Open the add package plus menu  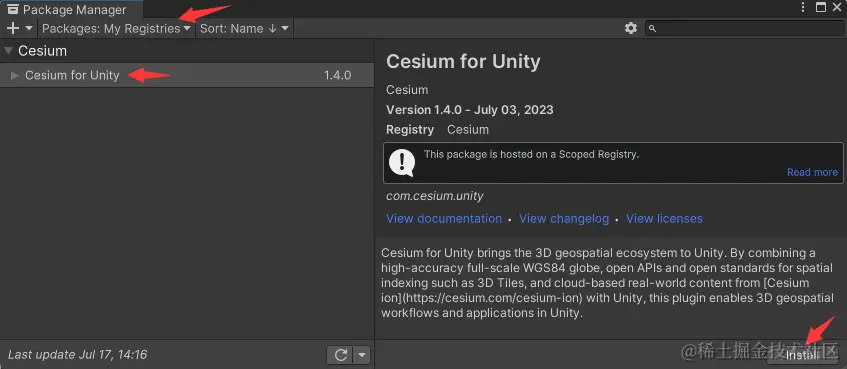(x=19, y=28)
